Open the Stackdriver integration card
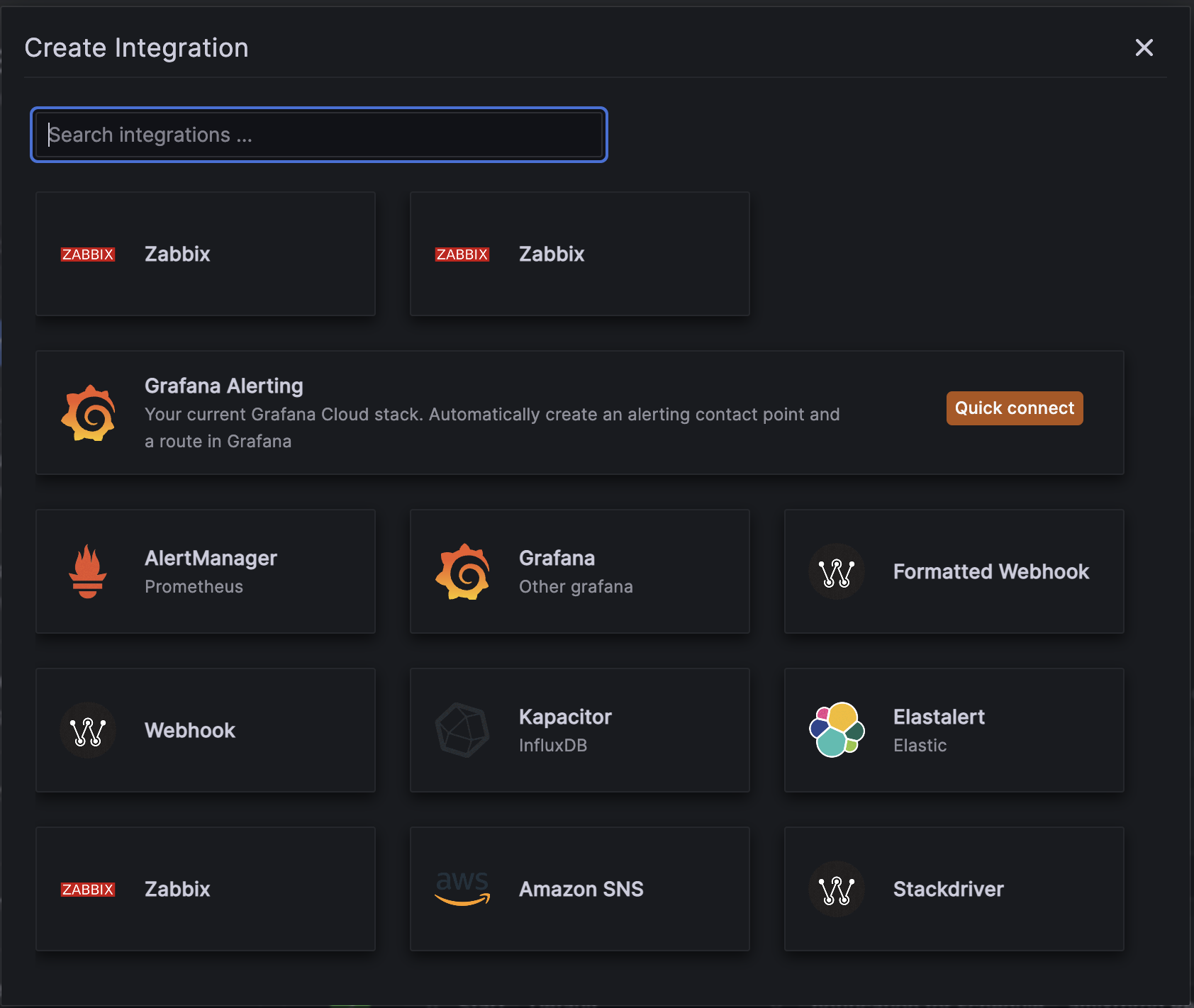 coord(954,889)
